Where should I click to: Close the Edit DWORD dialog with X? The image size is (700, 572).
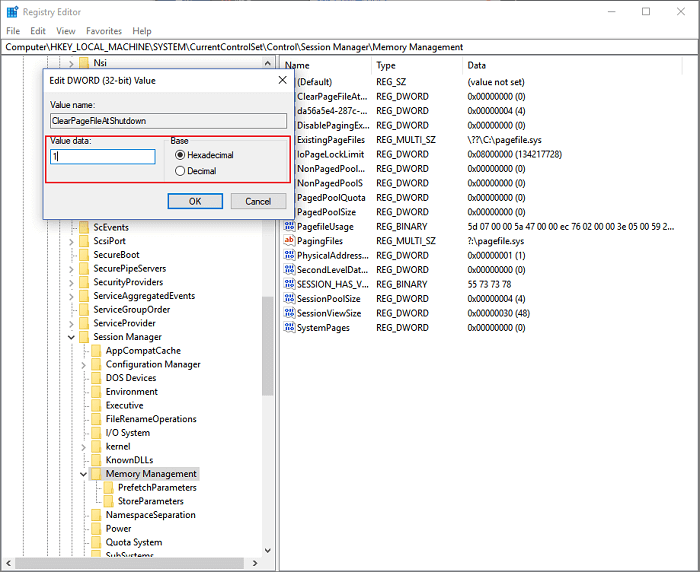(283, 80)
